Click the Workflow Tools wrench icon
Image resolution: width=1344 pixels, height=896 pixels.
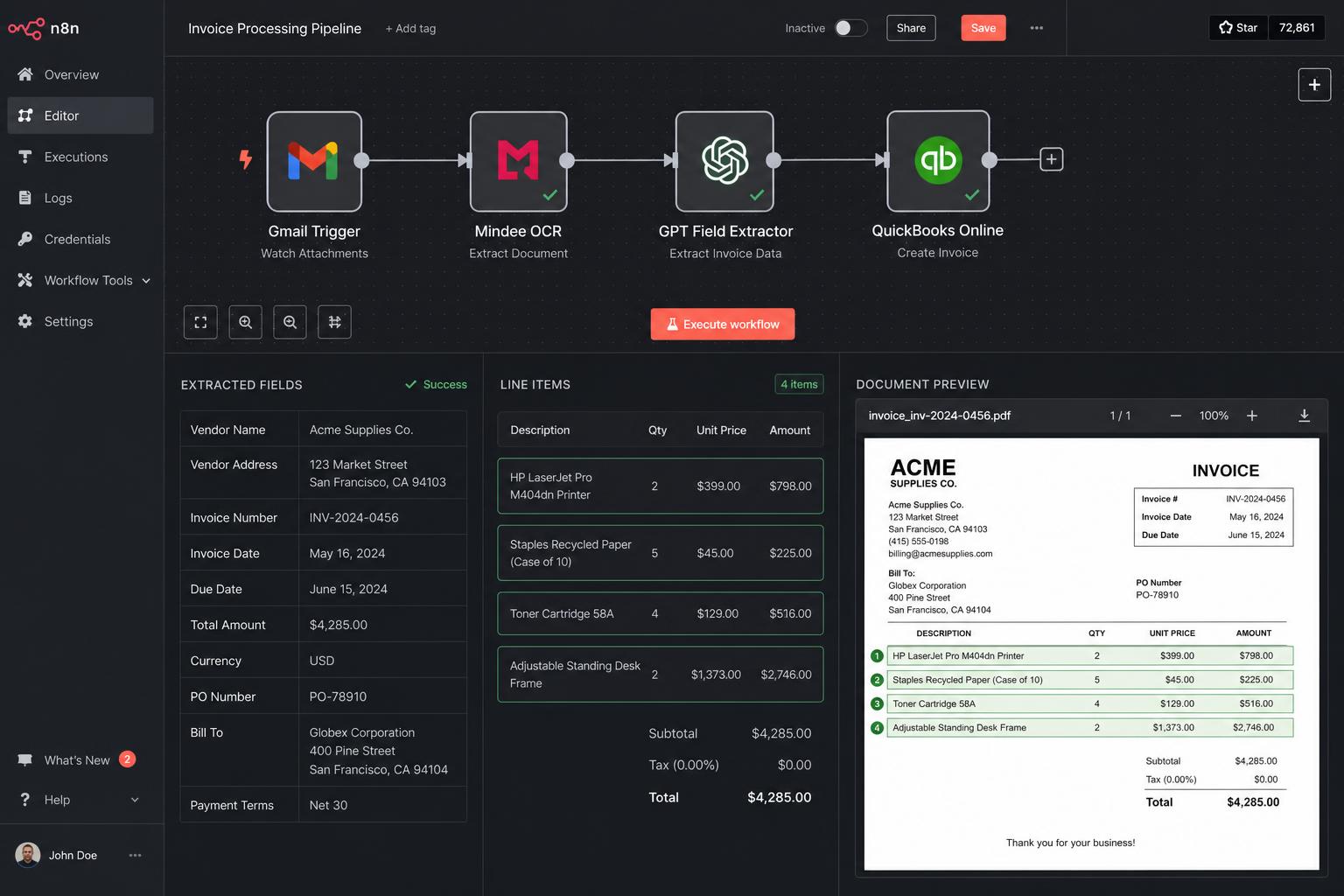25,280
